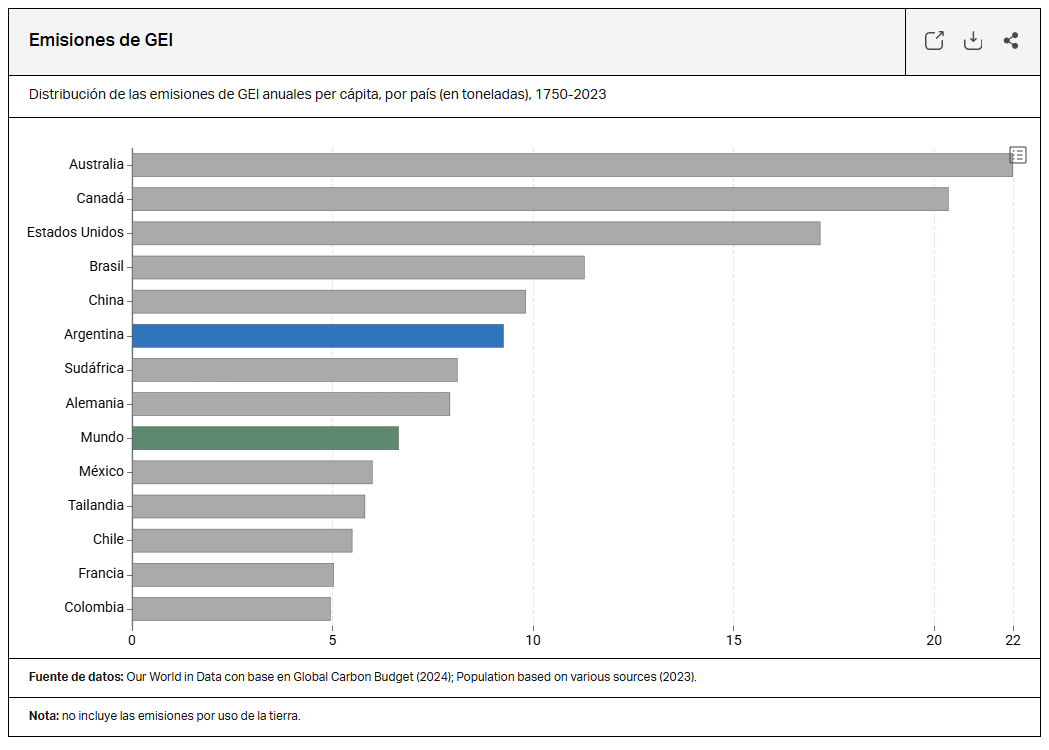Image resolution: width=1049 pixels, height=750 pixels.
Task: Select the China bar
Action: click(x=329, y=301)
